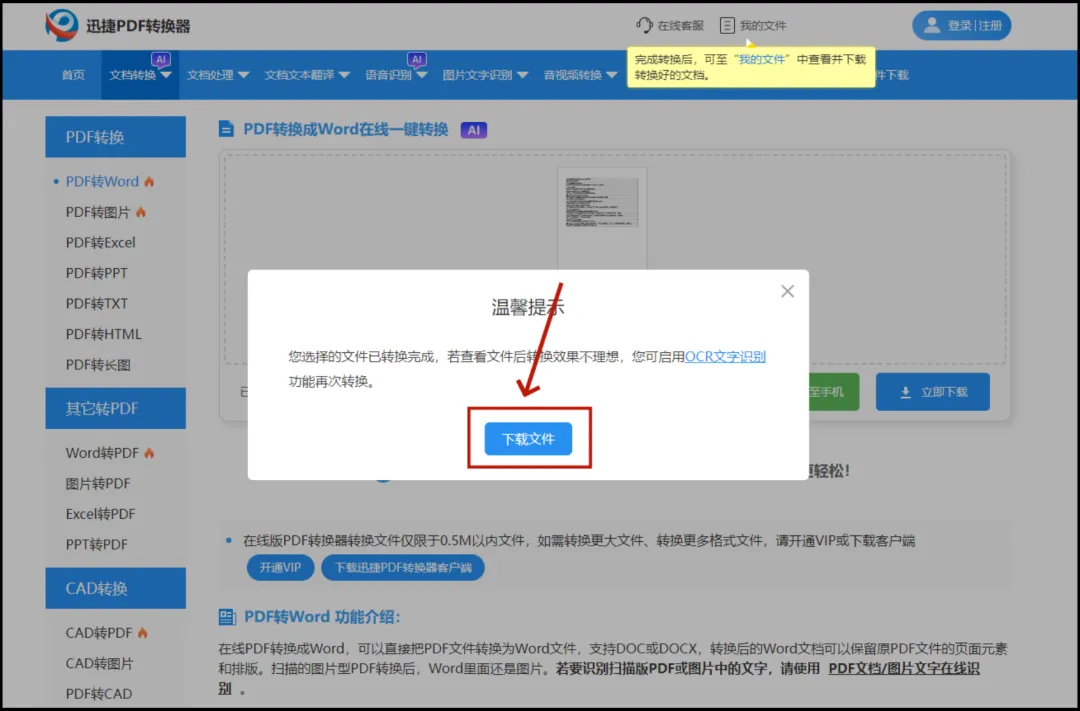This screenshot has height=711, width=1080.
Task: Click the flame icon next to PDF转Word
Action: (x=149, y=182)
